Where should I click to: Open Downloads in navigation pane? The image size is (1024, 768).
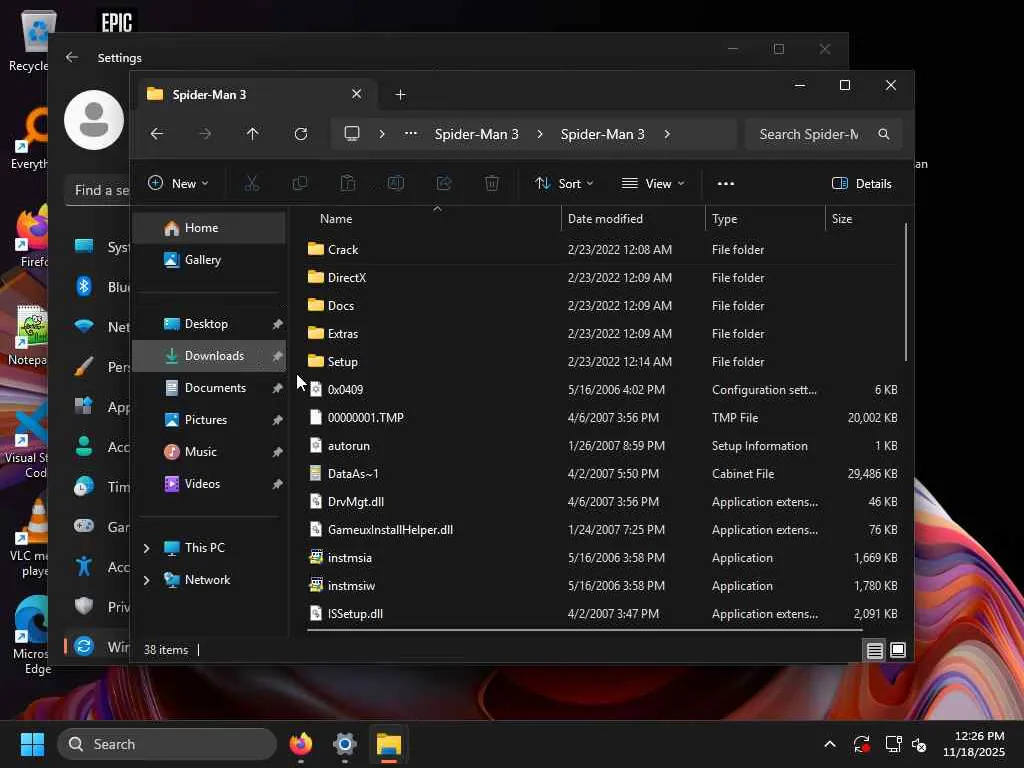209,356
